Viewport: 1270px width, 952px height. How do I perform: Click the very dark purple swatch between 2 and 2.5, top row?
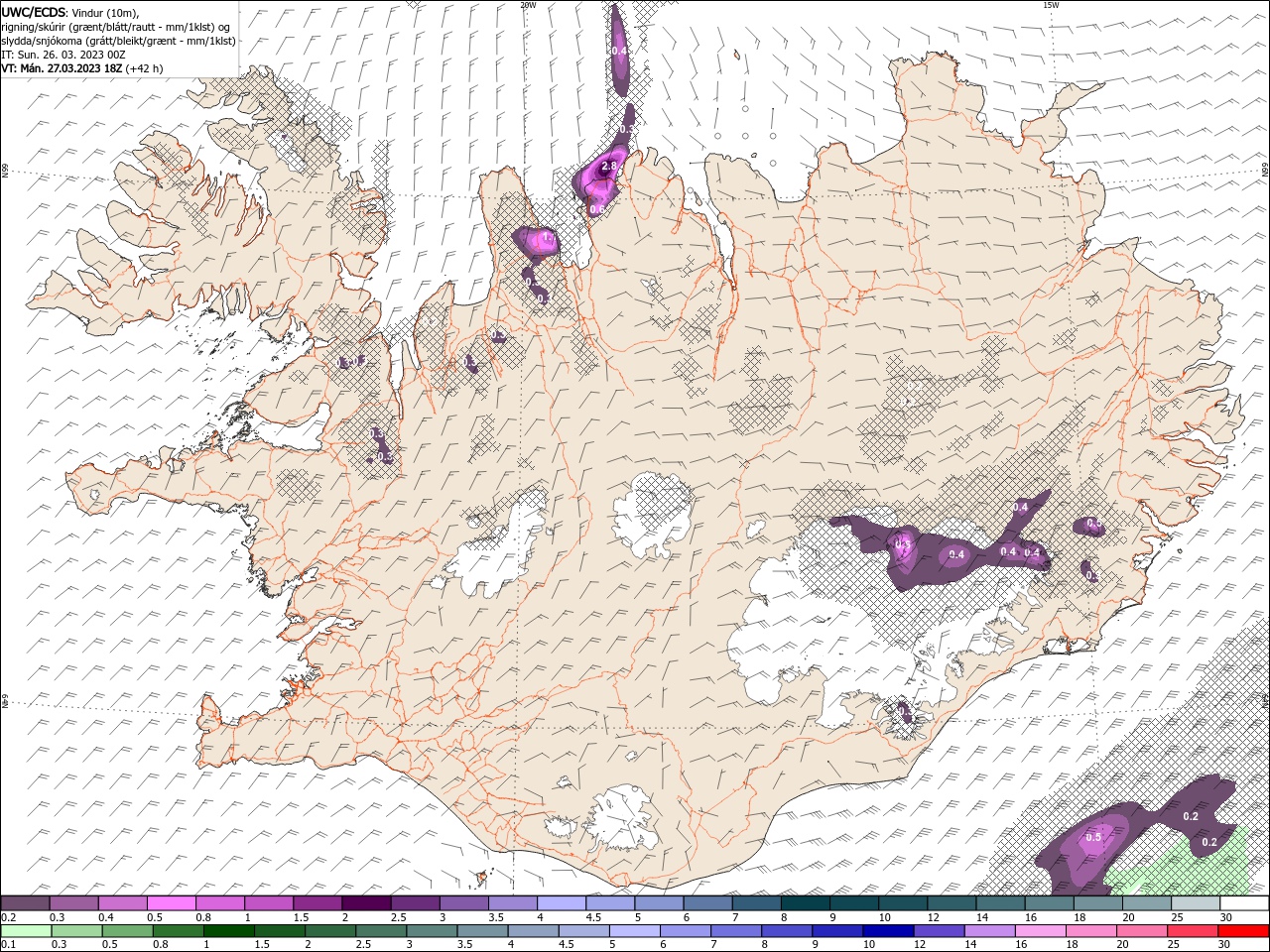tap(366, 903)
